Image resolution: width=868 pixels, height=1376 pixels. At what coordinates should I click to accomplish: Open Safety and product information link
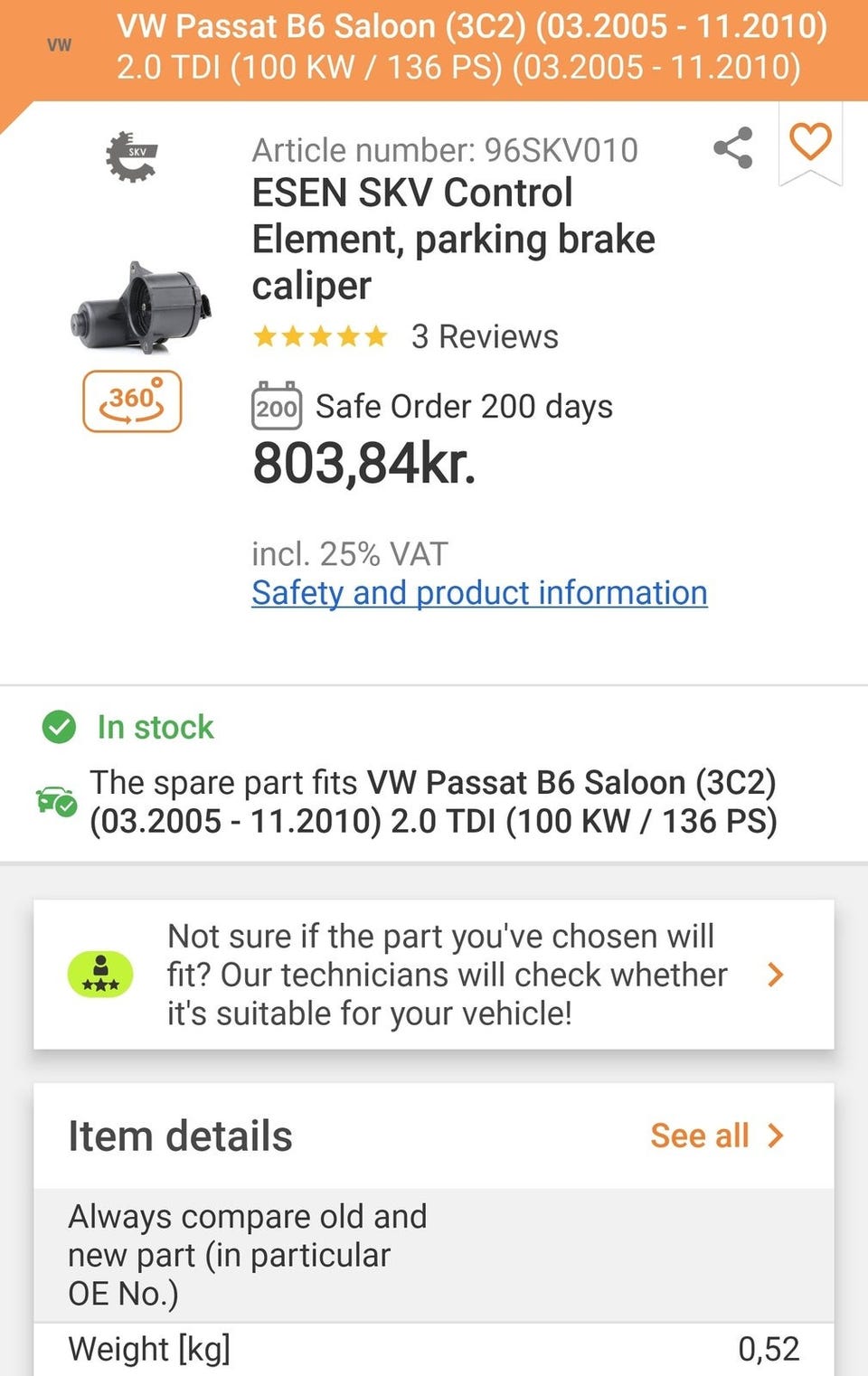[479, 593]
